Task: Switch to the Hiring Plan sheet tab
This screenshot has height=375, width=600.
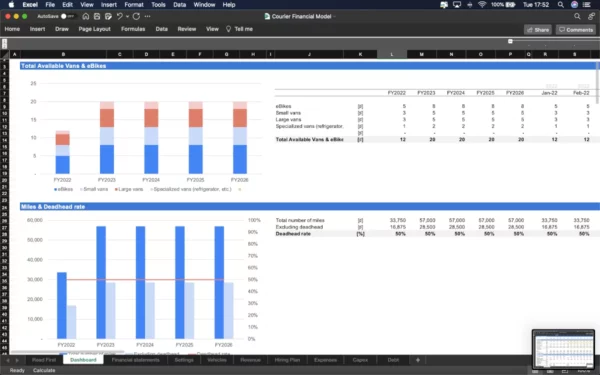Action: click(x=287, y=360)
